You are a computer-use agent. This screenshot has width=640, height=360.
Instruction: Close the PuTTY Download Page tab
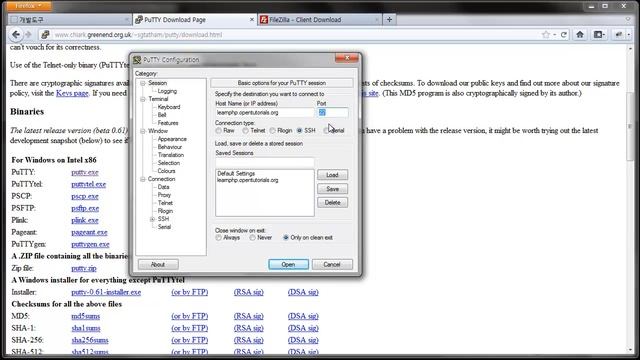(x=252, y=19)
